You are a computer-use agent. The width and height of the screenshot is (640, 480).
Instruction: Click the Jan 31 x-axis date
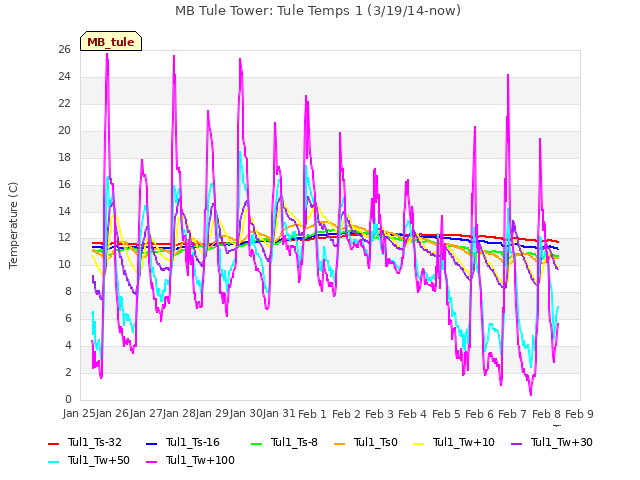pos(279,413)
